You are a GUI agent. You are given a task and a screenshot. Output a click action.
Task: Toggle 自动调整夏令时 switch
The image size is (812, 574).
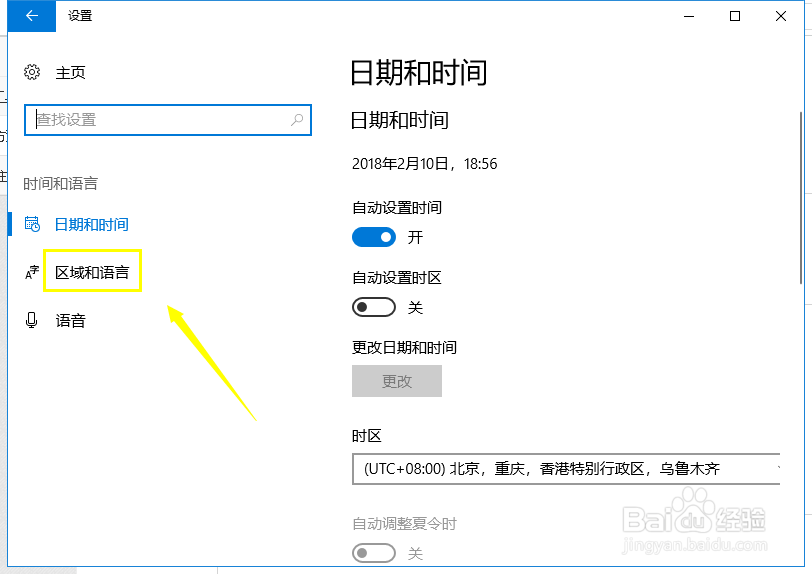click(374, 553)
